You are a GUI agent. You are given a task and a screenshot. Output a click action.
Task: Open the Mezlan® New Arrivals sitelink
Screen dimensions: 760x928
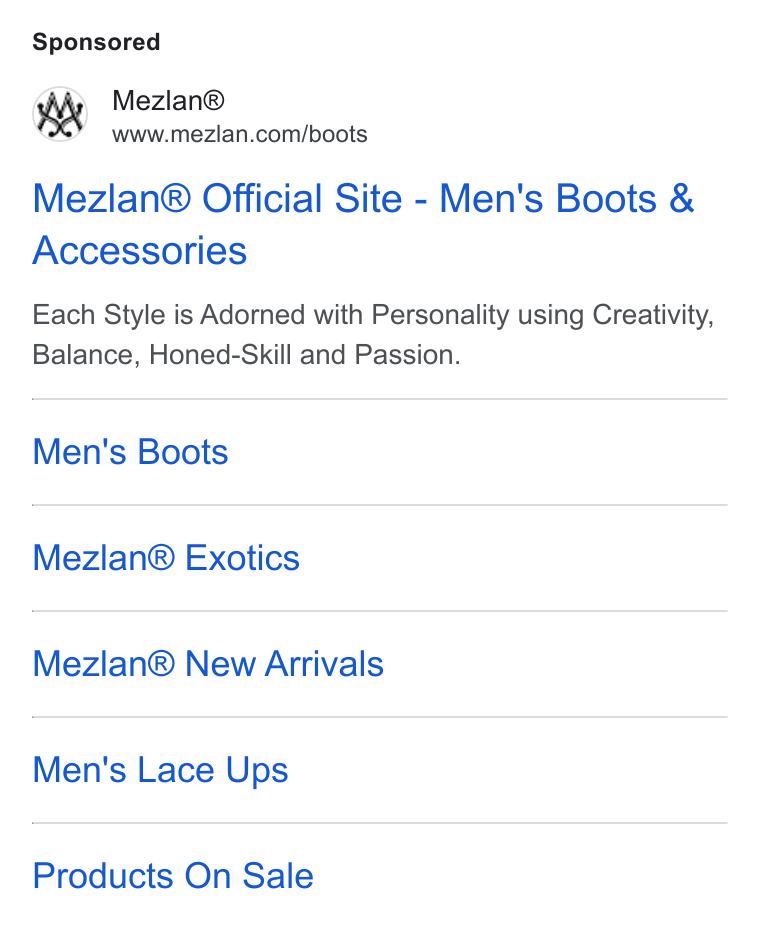[208, 664]
